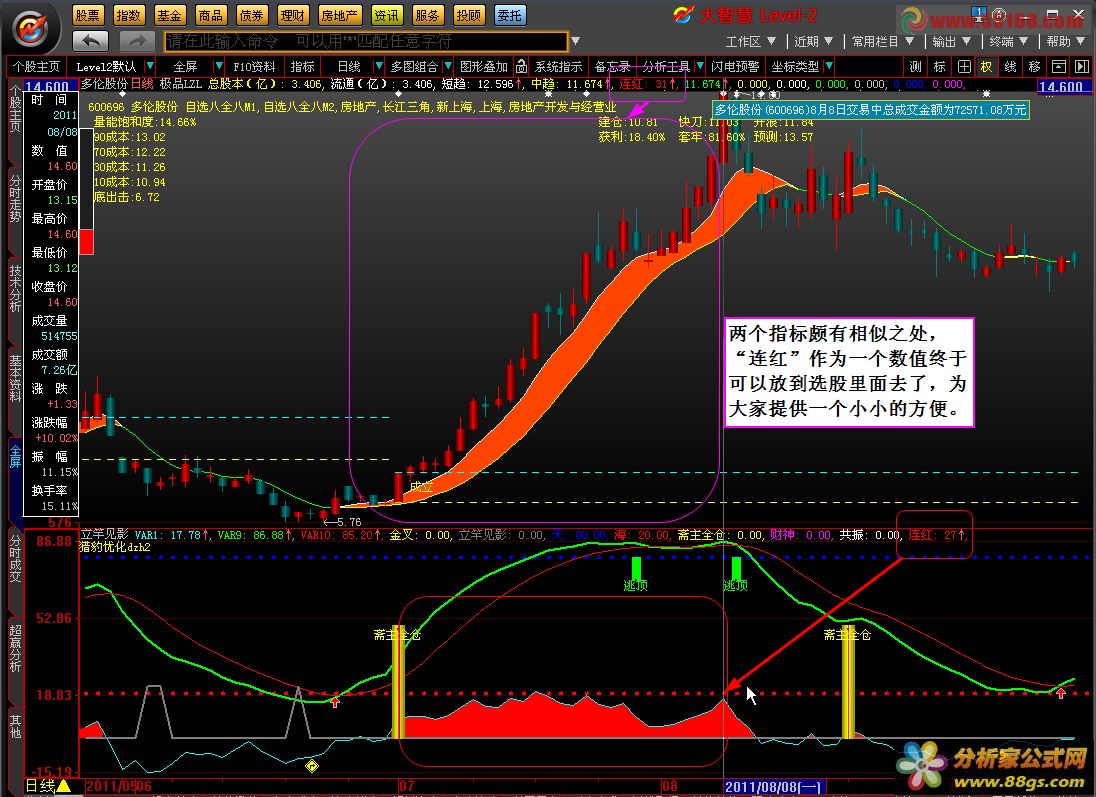Toggle the 权 price adjustment button
The image size is (1096, 797).
(x=987, y=66)
